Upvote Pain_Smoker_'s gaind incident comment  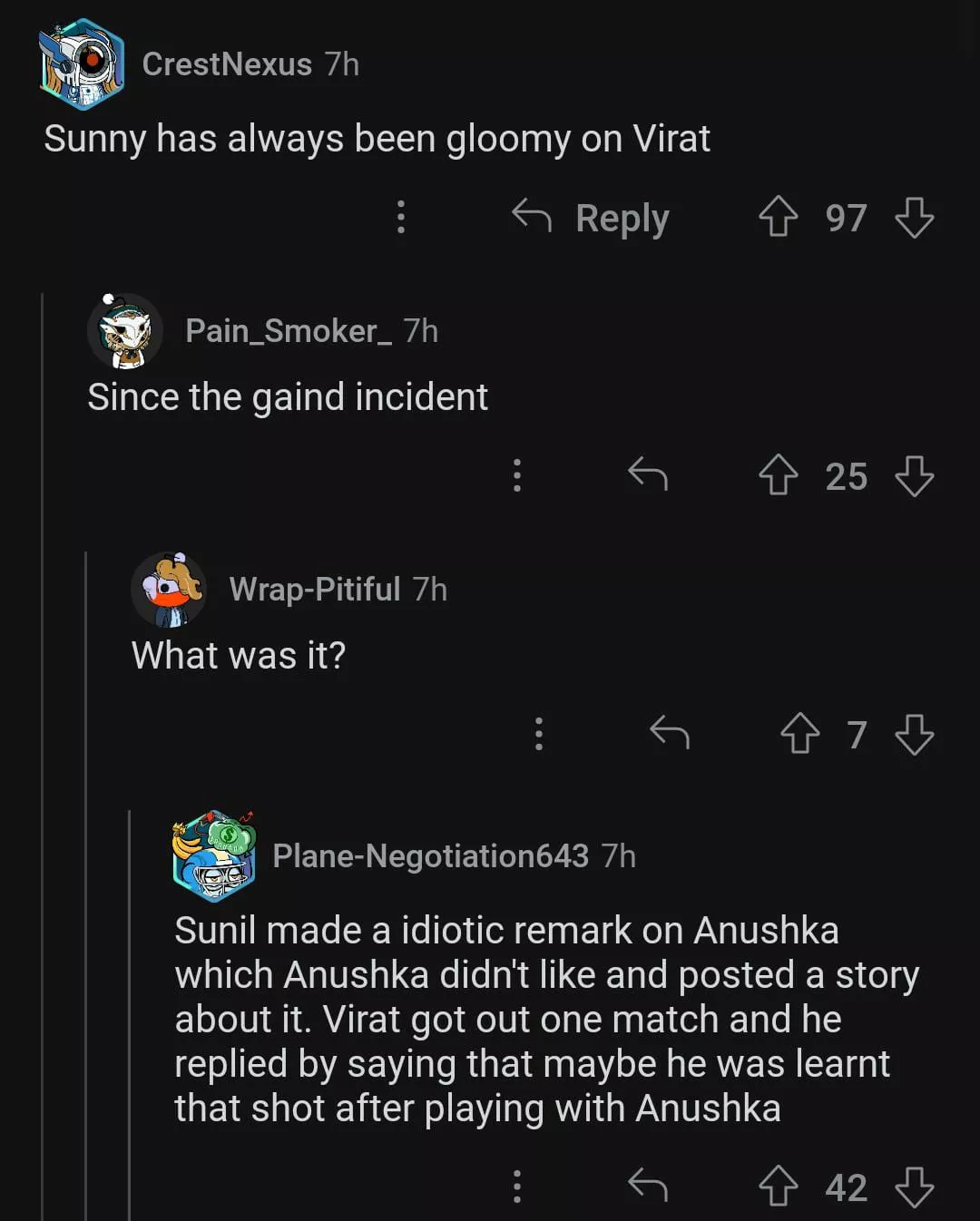click(778, 475)
